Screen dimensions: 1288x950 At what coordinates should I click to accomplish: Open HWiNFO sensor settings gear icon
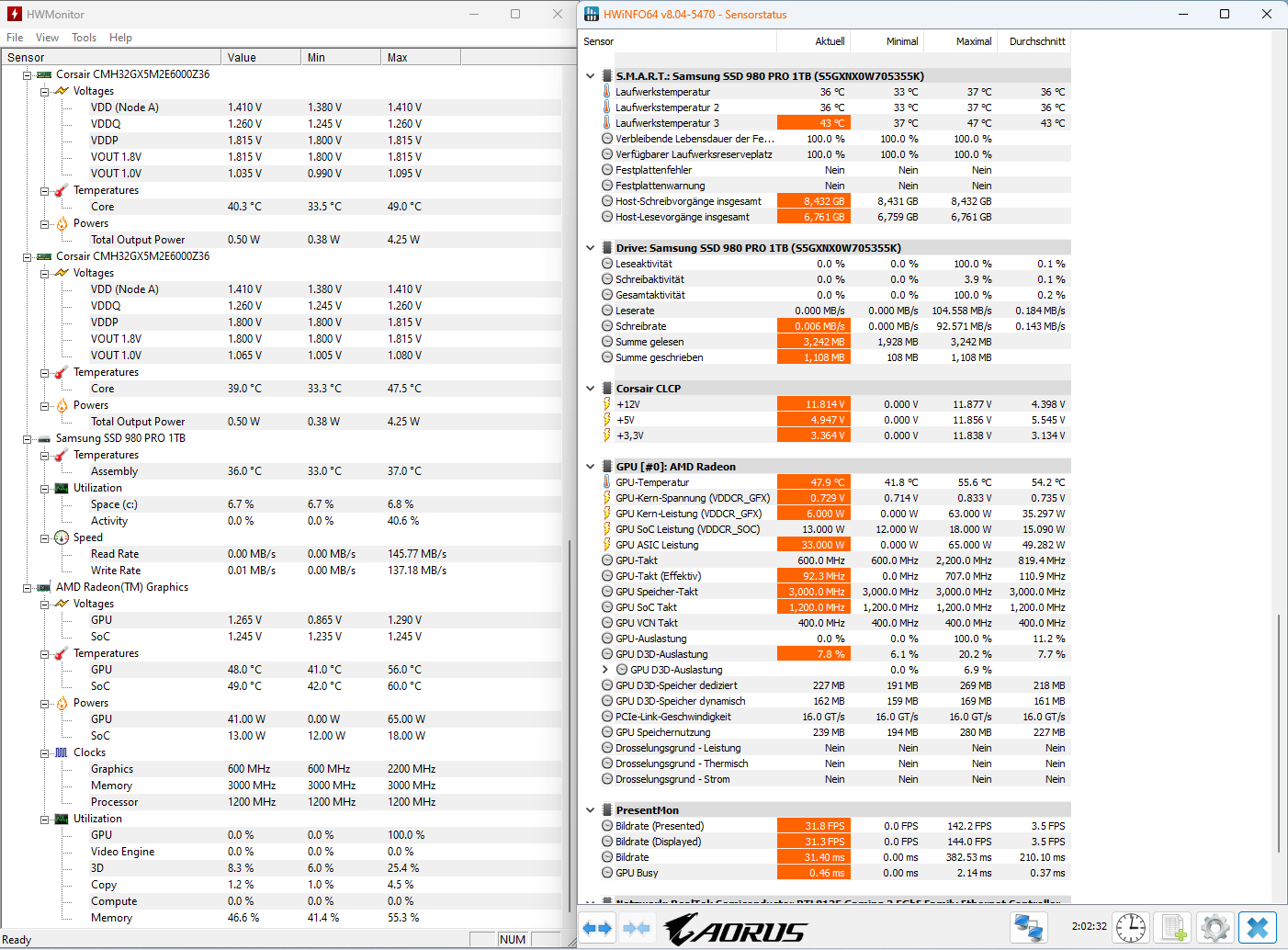tap(1215, 928)
